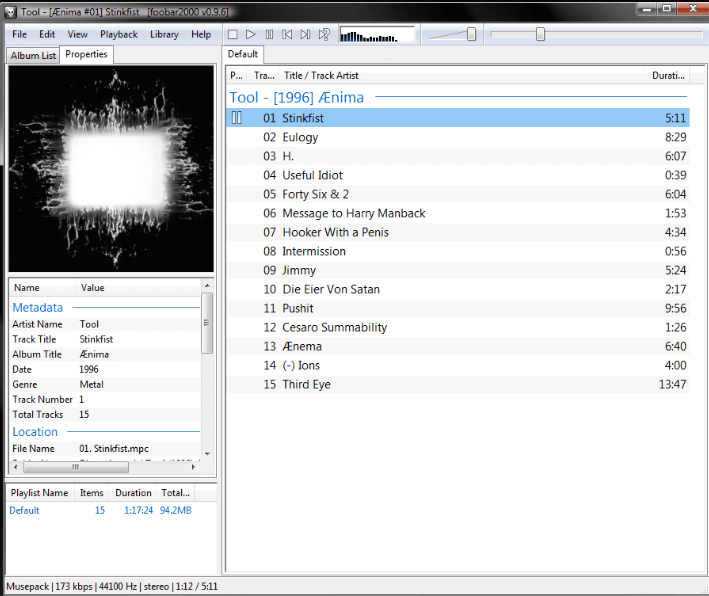Click the Album Title value Ænima
This screenshot has height=596, width=709.
pos(94,354)
